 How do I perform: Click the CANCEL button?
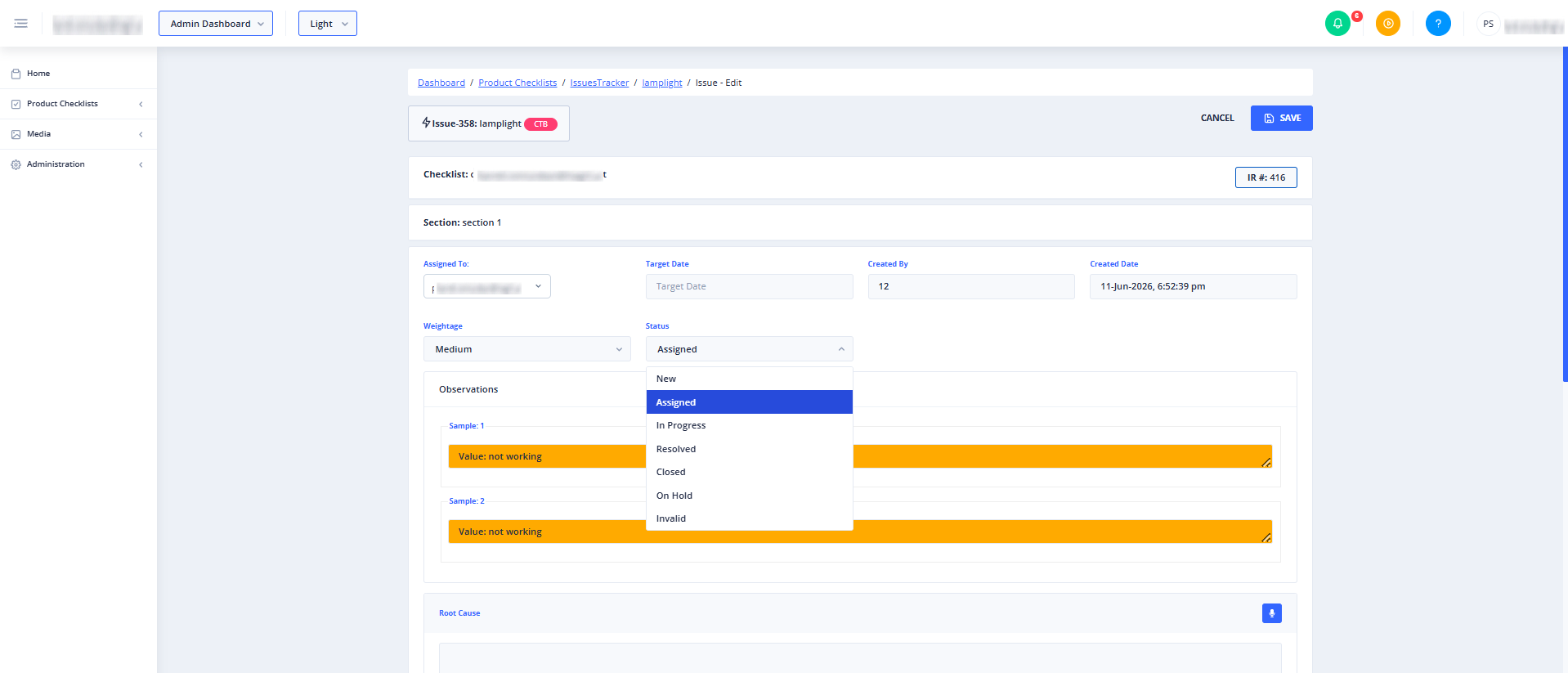(1217, 118)
